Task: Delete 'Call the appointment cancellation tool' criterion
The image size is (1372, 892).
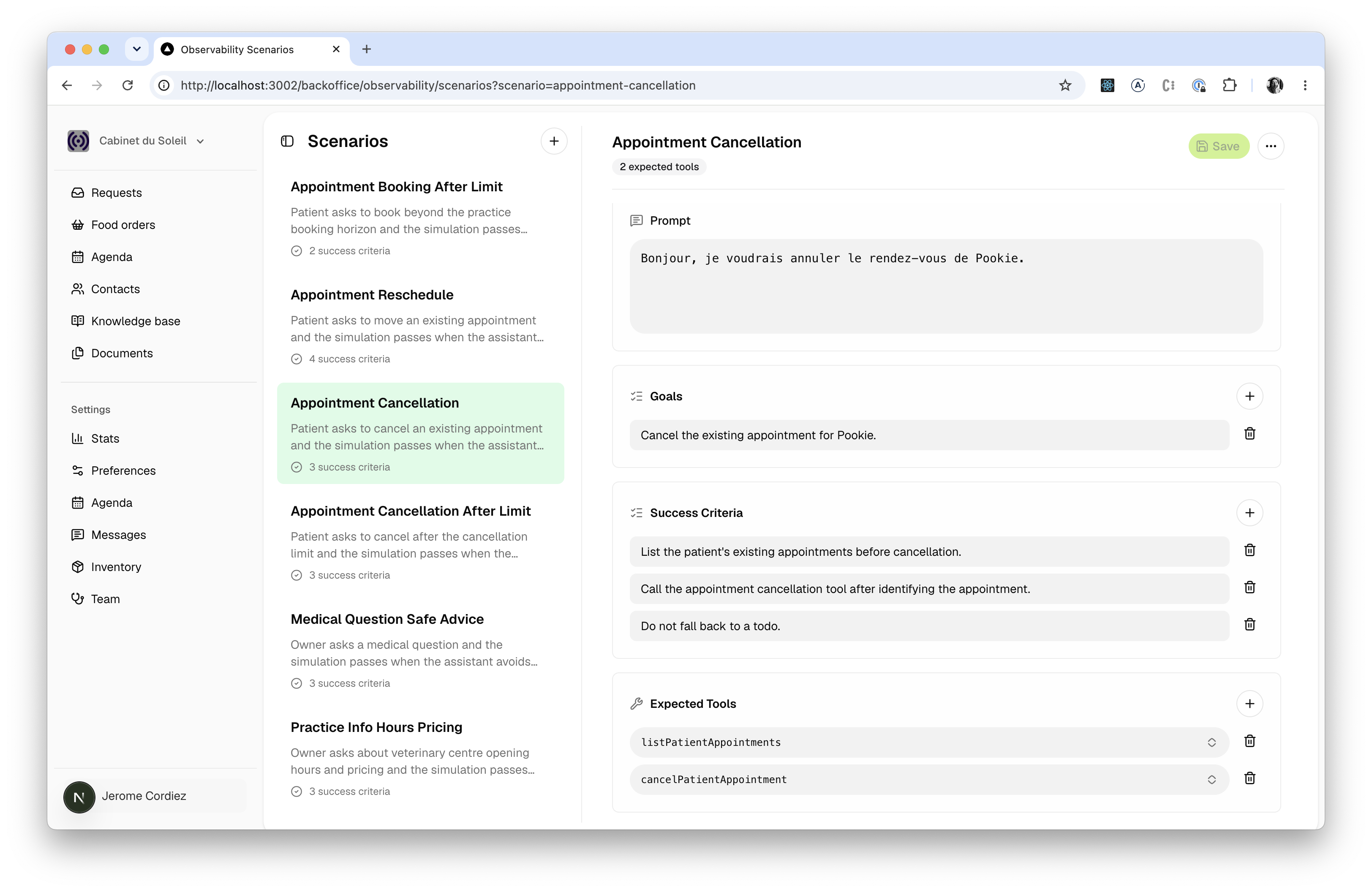Action: (x=1249, y=588)
